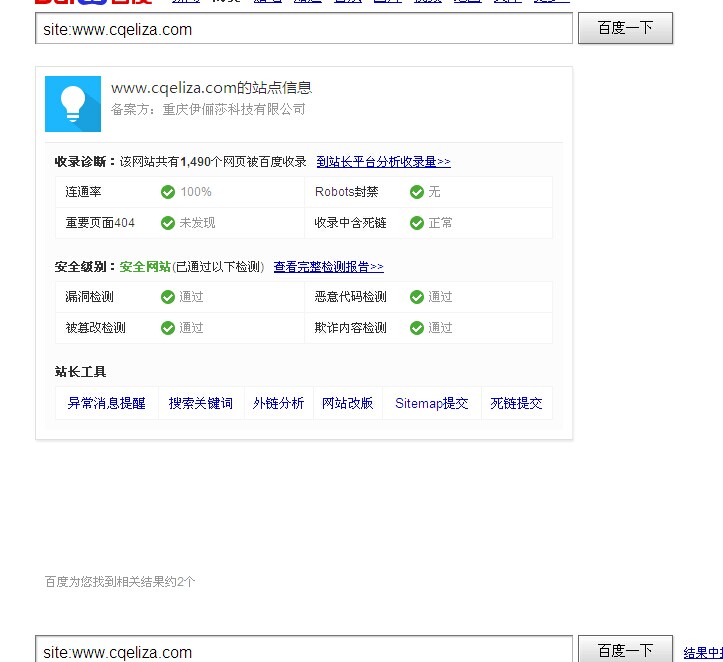Click the top search input field
The height and width of the screenshot is (662, 723).
point(304,29)
